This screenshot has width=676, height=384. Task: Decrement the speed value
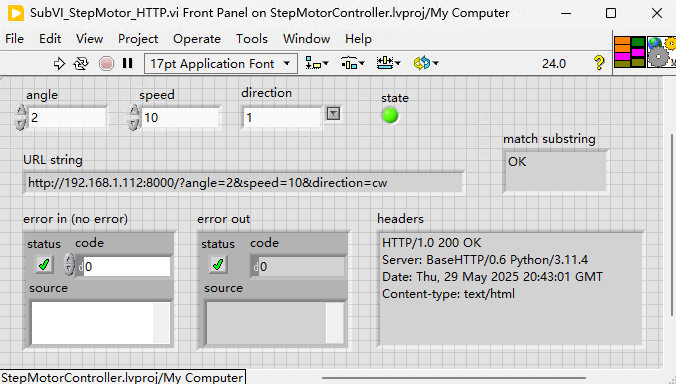tap(134, 124)
